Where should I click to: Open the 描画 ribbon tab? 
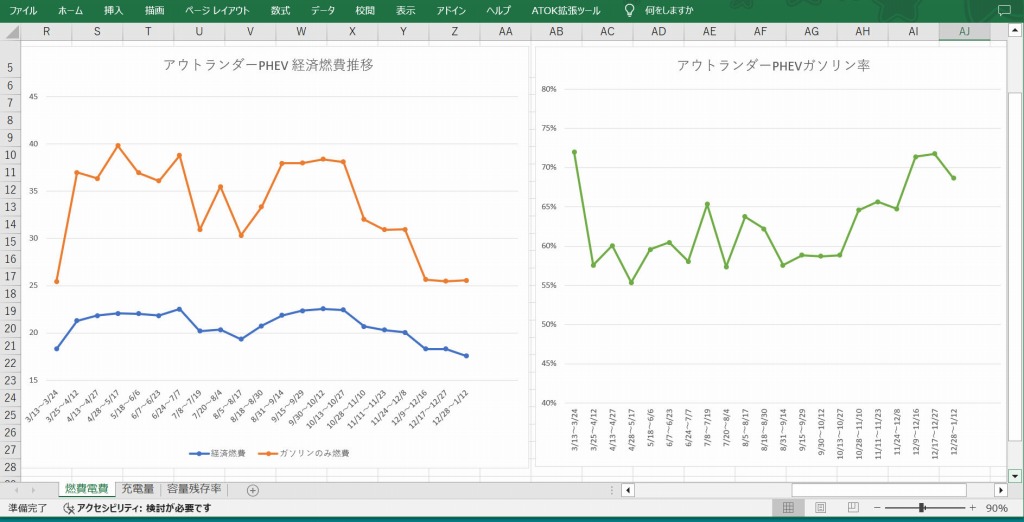coord(155,10)
